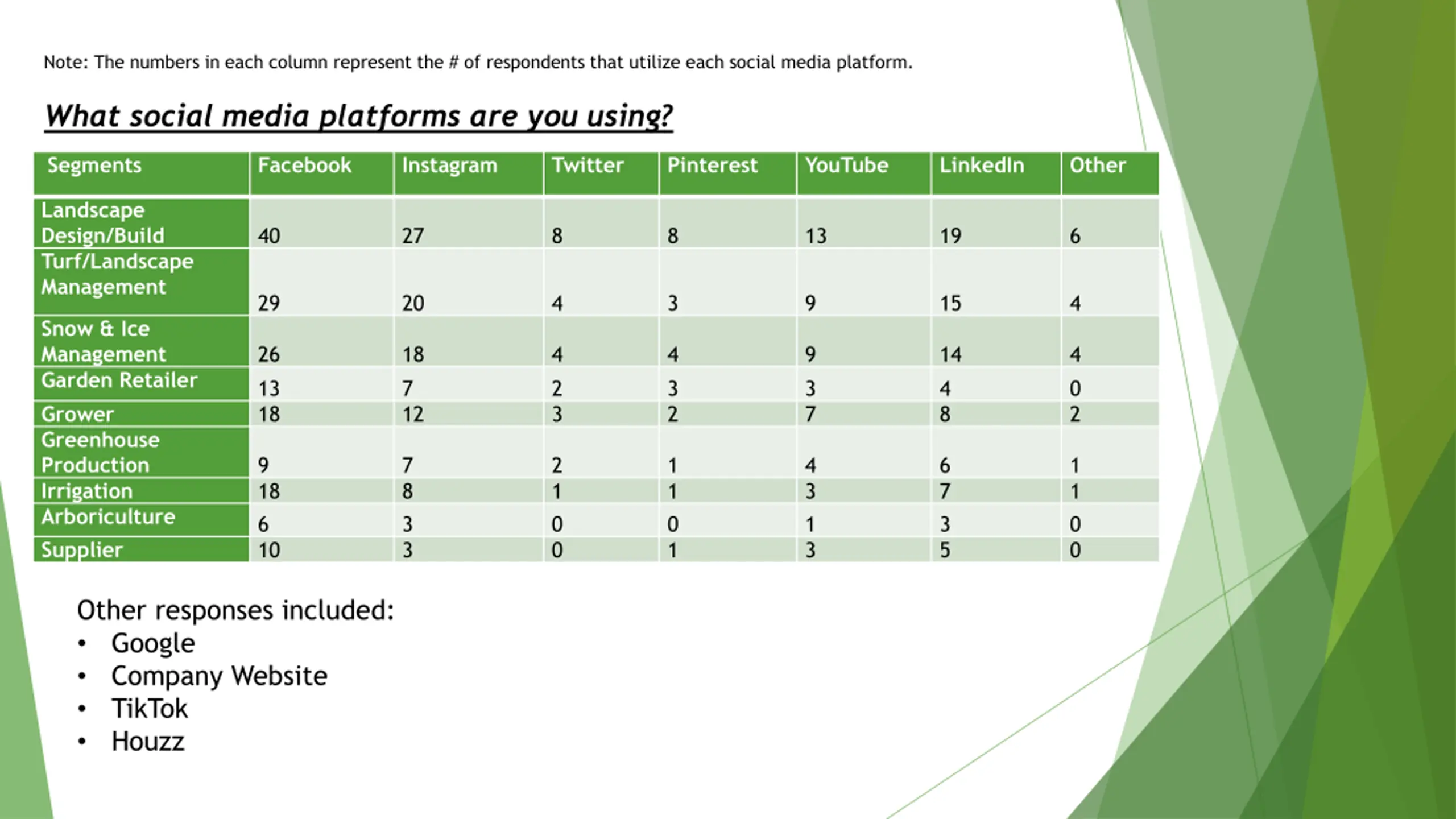1456x819 pixels.
Task: Click the Pinterest column header
Action: (x=727, y=173)
